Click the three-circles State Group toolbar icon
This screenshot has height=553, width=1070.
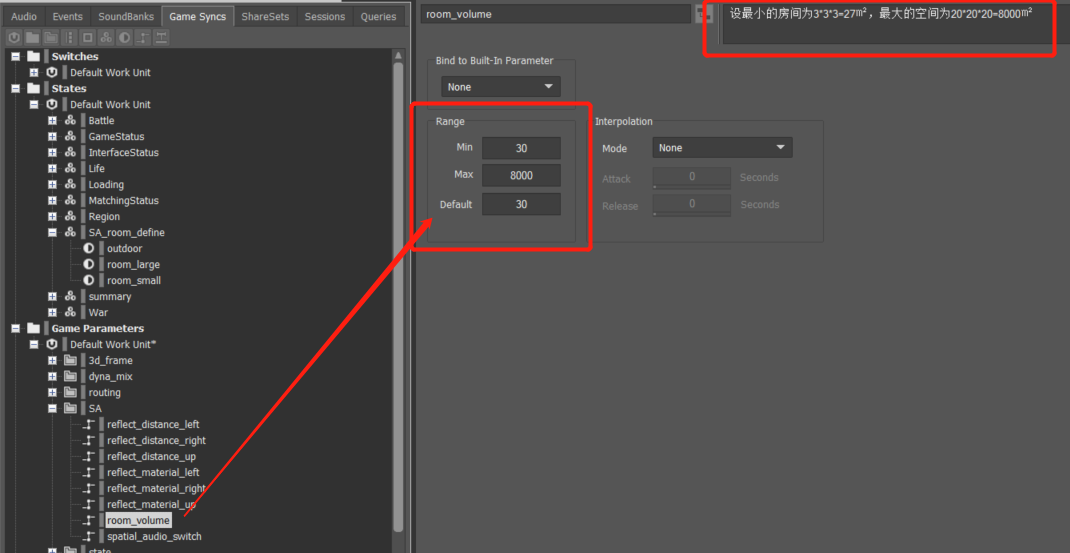(x=106, y=38)
